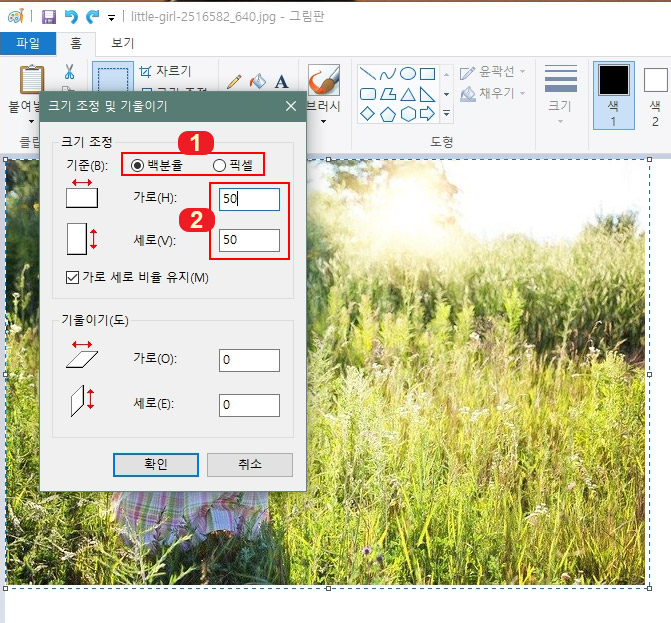Undo the last action with the undo arrow
The image size is (671, 623).
click(x=71, y=17)
